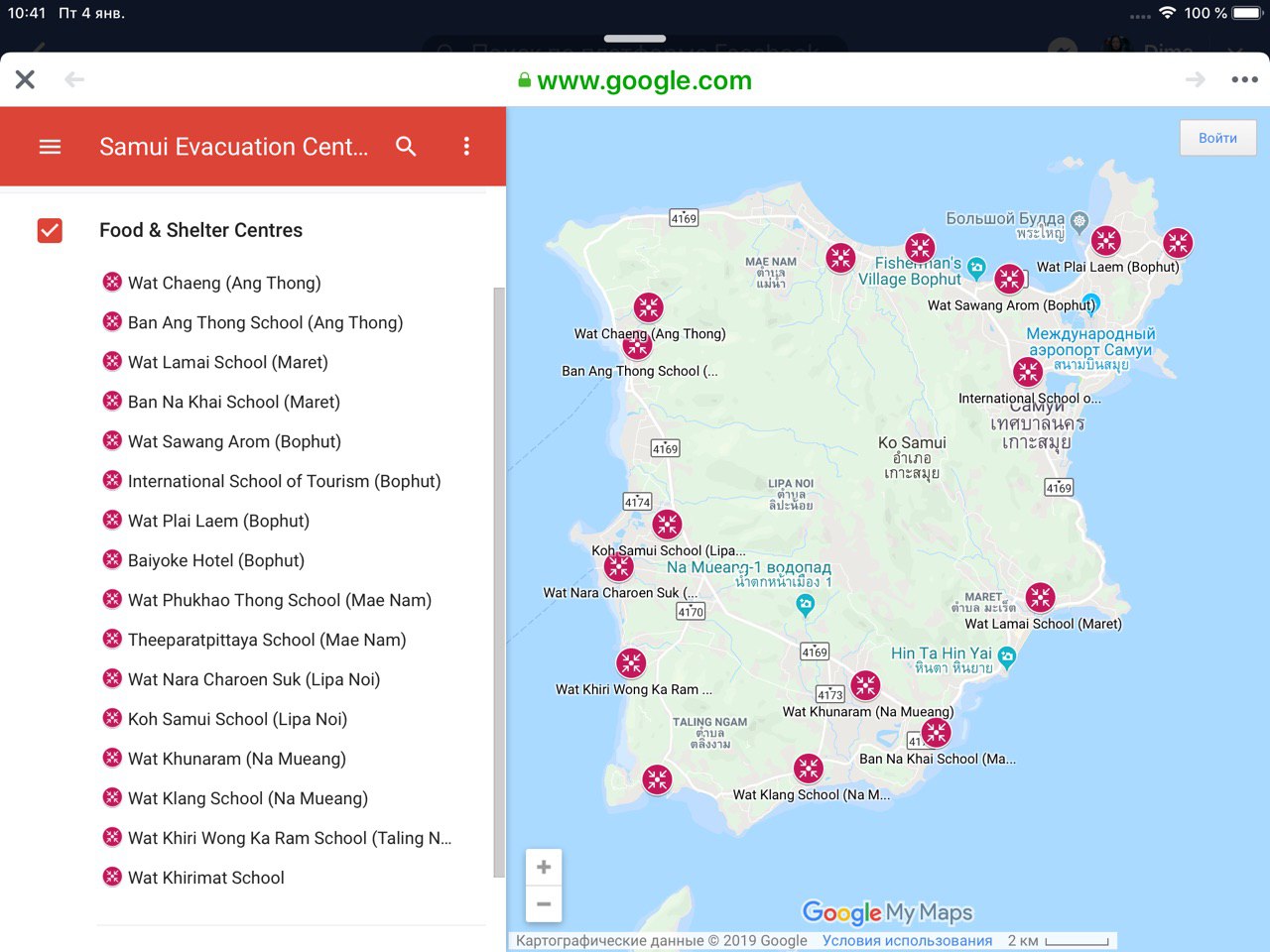
Task: Select Wat Sawang Arom (Bophut) in list
Action: click(234, 441)
